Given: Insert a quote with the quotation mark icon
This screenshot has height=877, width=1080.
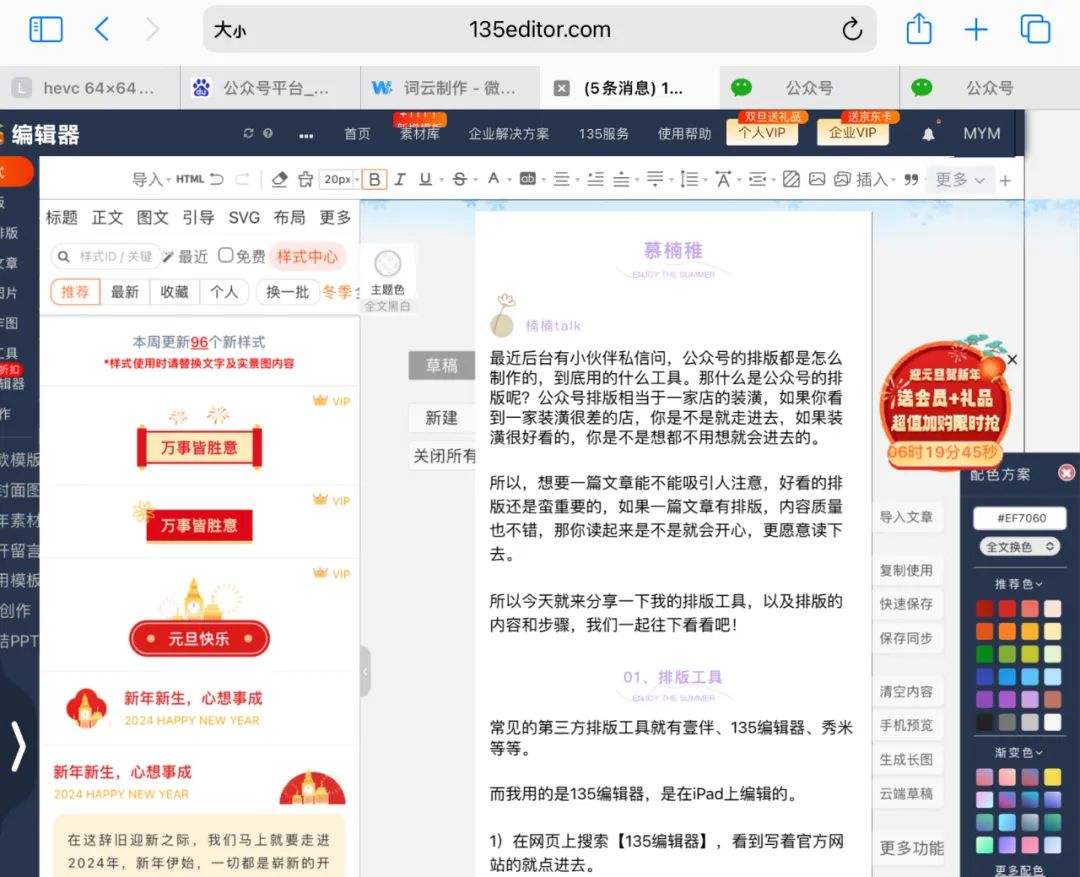Looking at the screenshot, I should [x=910, y=180].
